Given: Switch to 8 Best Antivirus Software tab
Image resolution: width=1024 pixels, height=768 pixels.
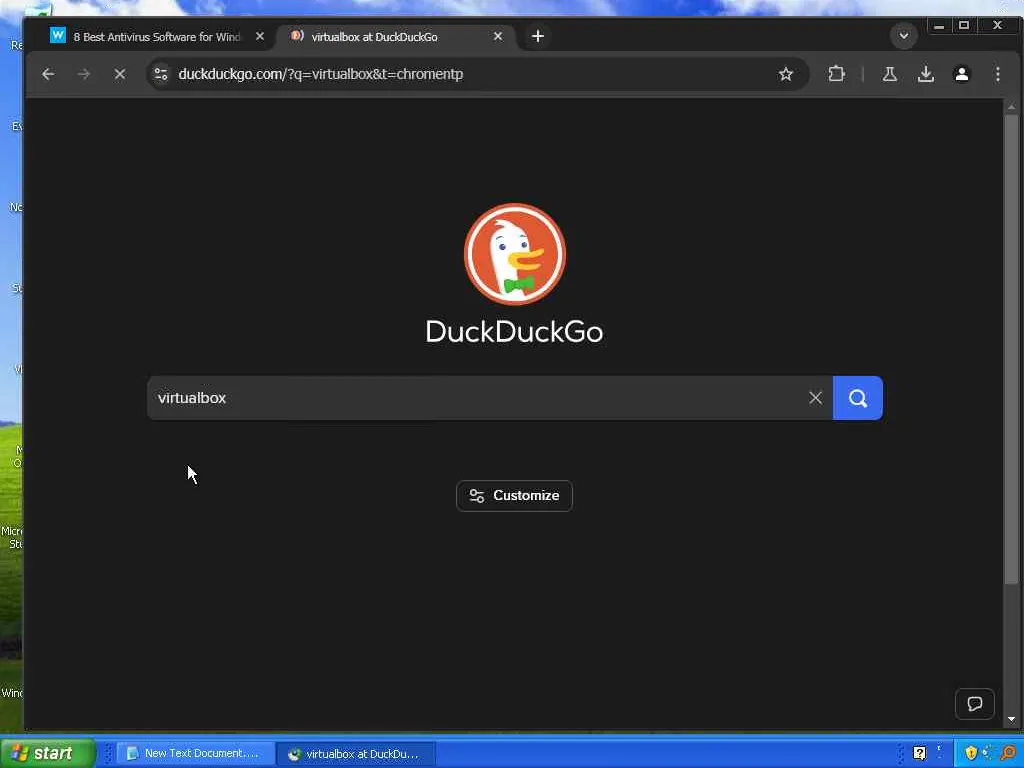Looking at the screenshot, I should click(156, 37).
